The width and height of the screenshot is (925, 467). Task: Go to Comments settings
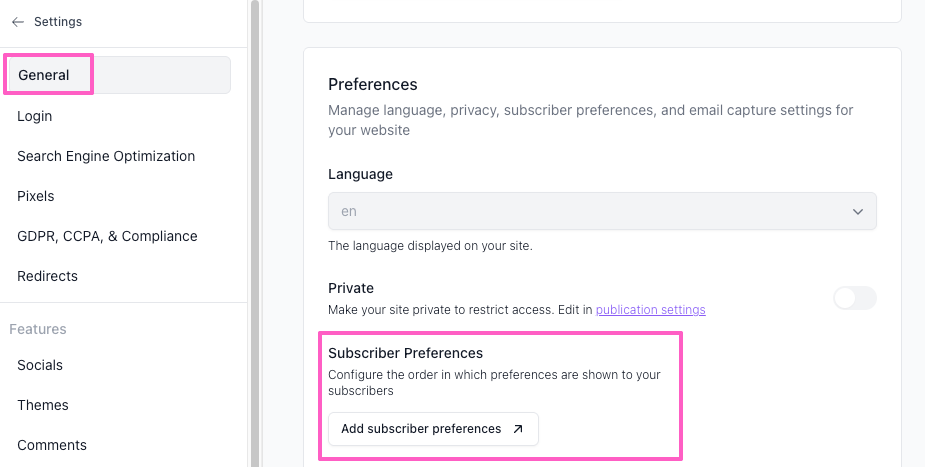click(52, 445)
